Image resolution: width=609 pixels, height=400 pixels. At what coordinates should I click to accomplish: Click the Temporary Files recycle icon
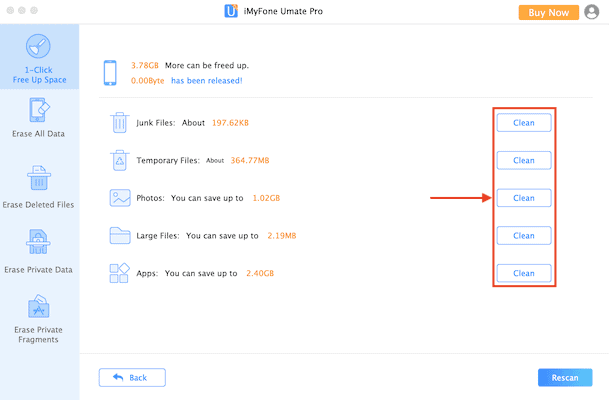(x=120, y=160)
